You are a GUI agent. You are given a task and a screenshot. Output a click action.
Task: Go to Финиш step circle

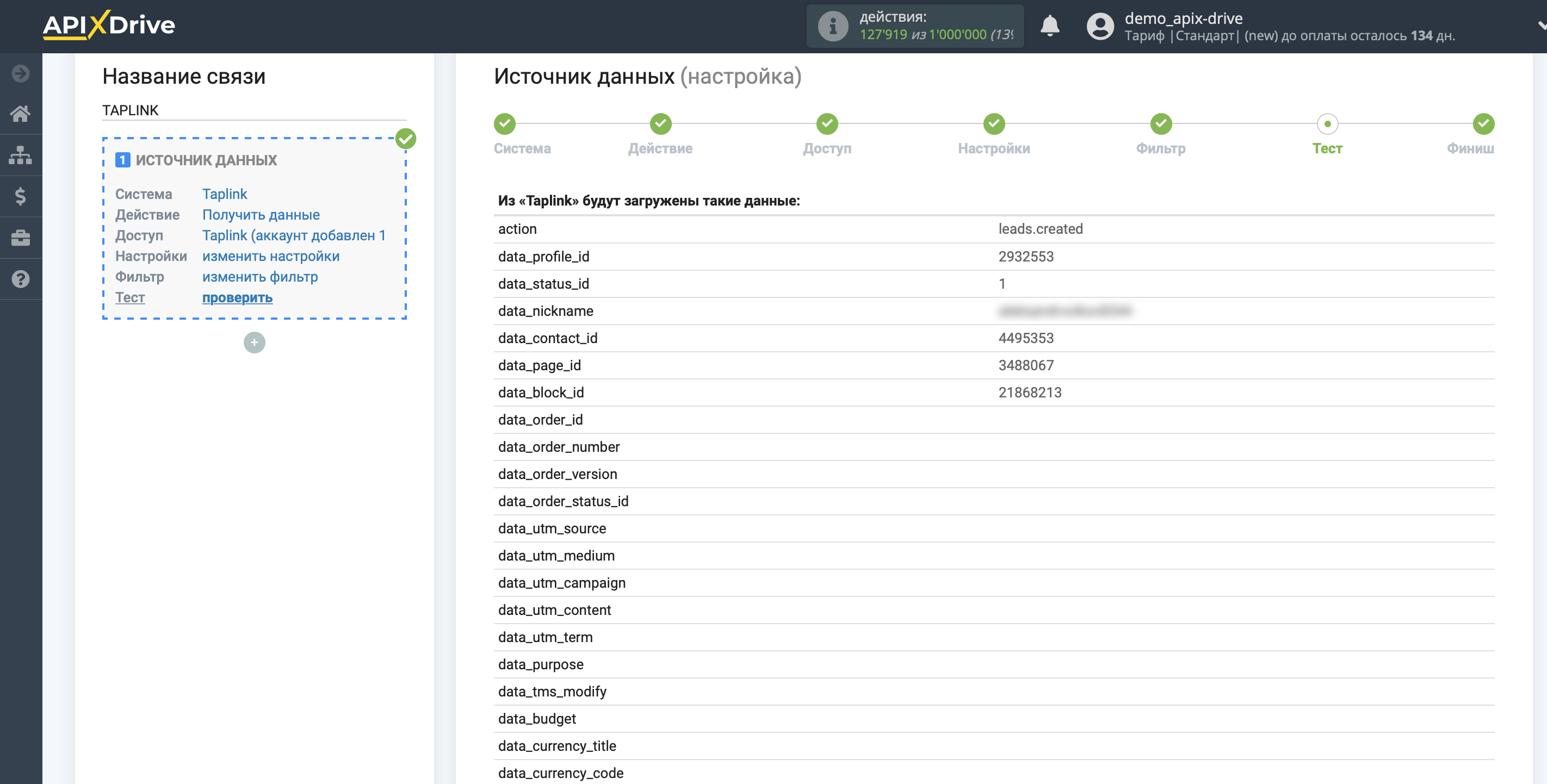tap(1483, 123)
